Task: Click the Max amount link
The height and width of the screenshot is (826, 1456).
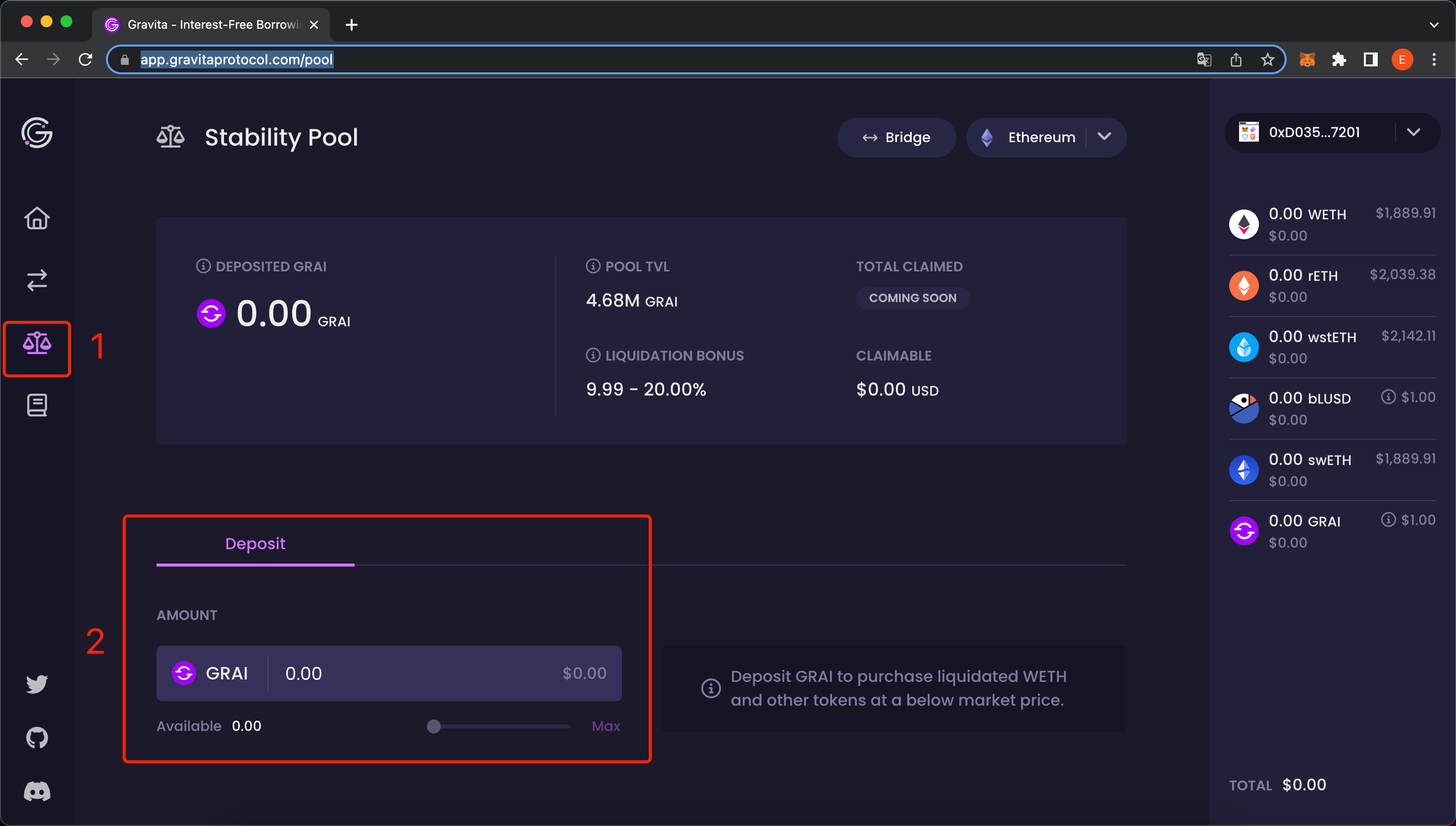Action: click(605, 726)
